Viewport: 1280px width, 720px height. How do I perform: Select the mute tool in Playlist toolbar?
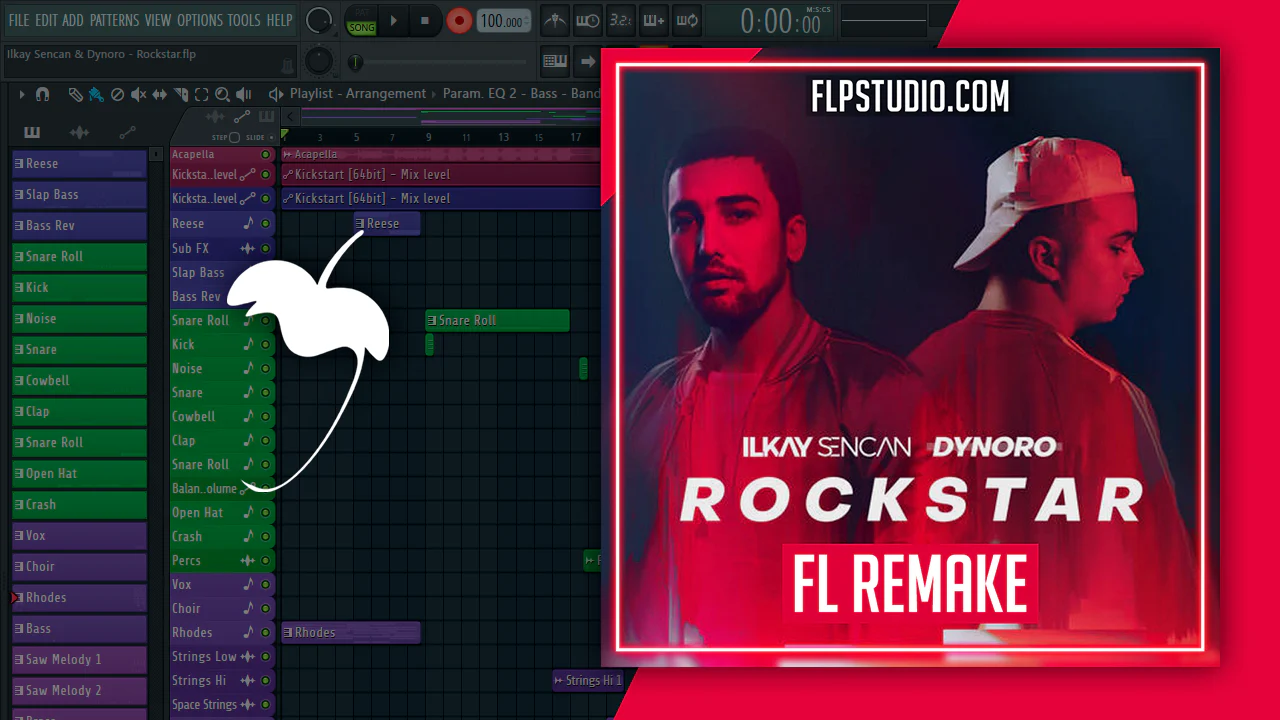point(138,94)
